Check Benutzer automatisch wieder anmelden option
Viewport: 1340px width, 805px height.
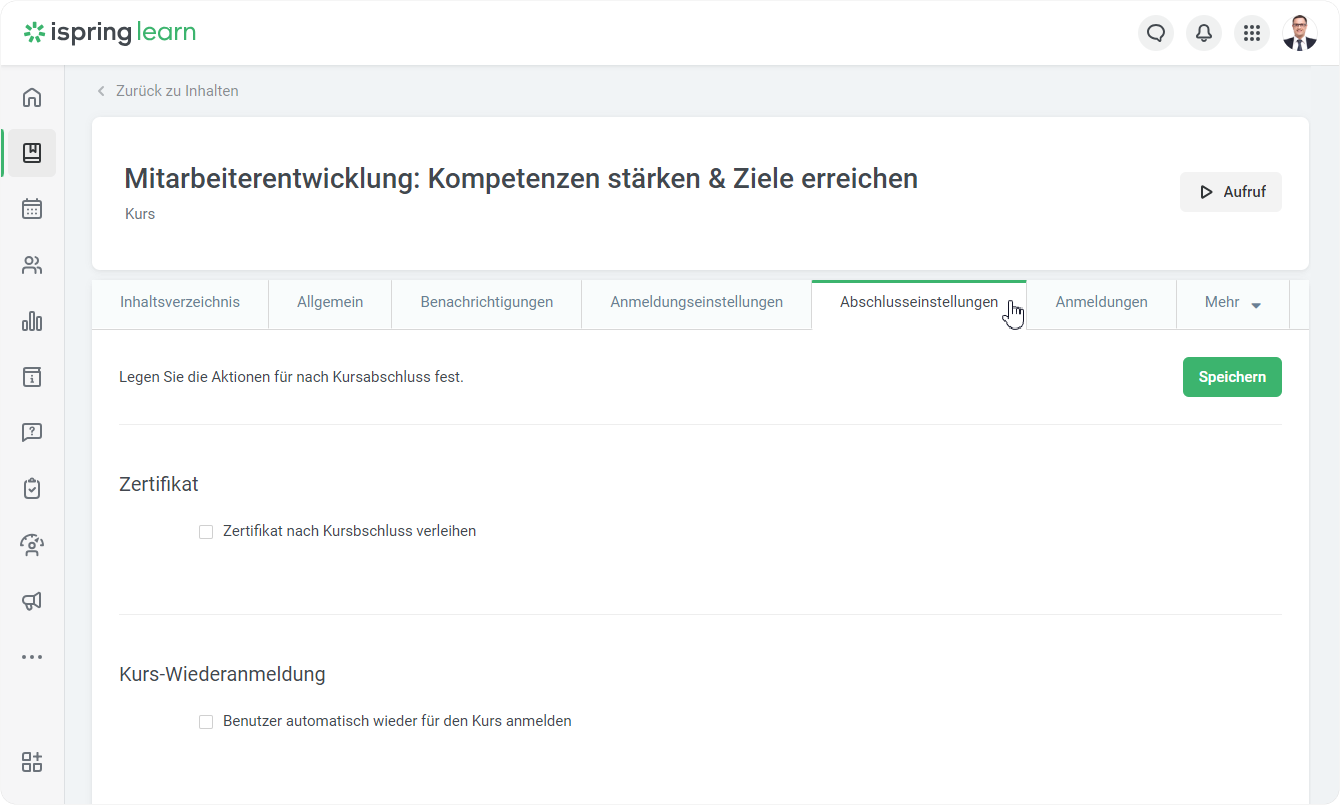click(206, 722)
